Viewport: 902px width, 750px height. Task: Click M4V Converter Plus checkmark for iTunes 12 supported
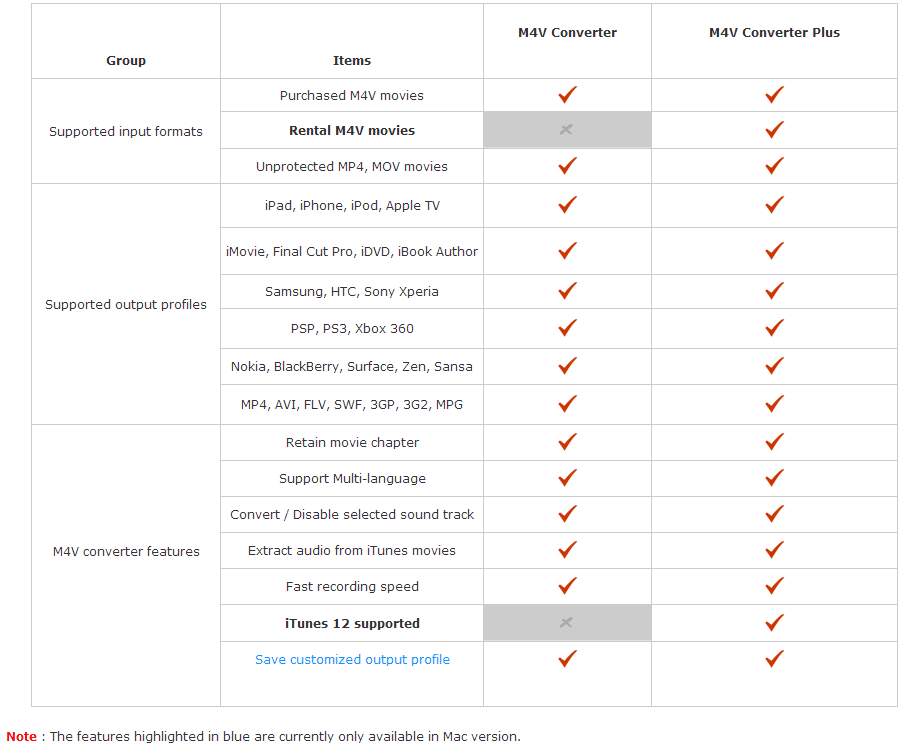774,622
